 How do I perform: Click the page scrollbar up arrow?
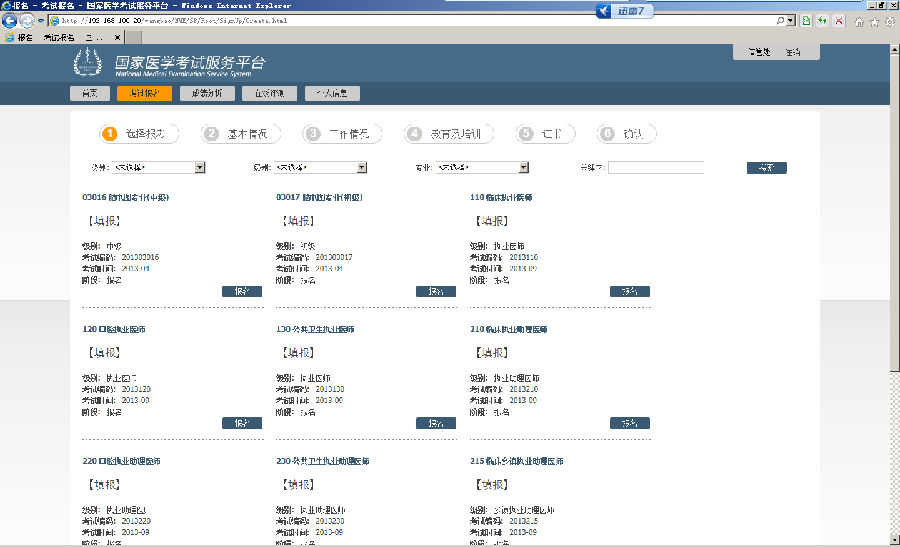pyautogui.click(x=895, y=50)
